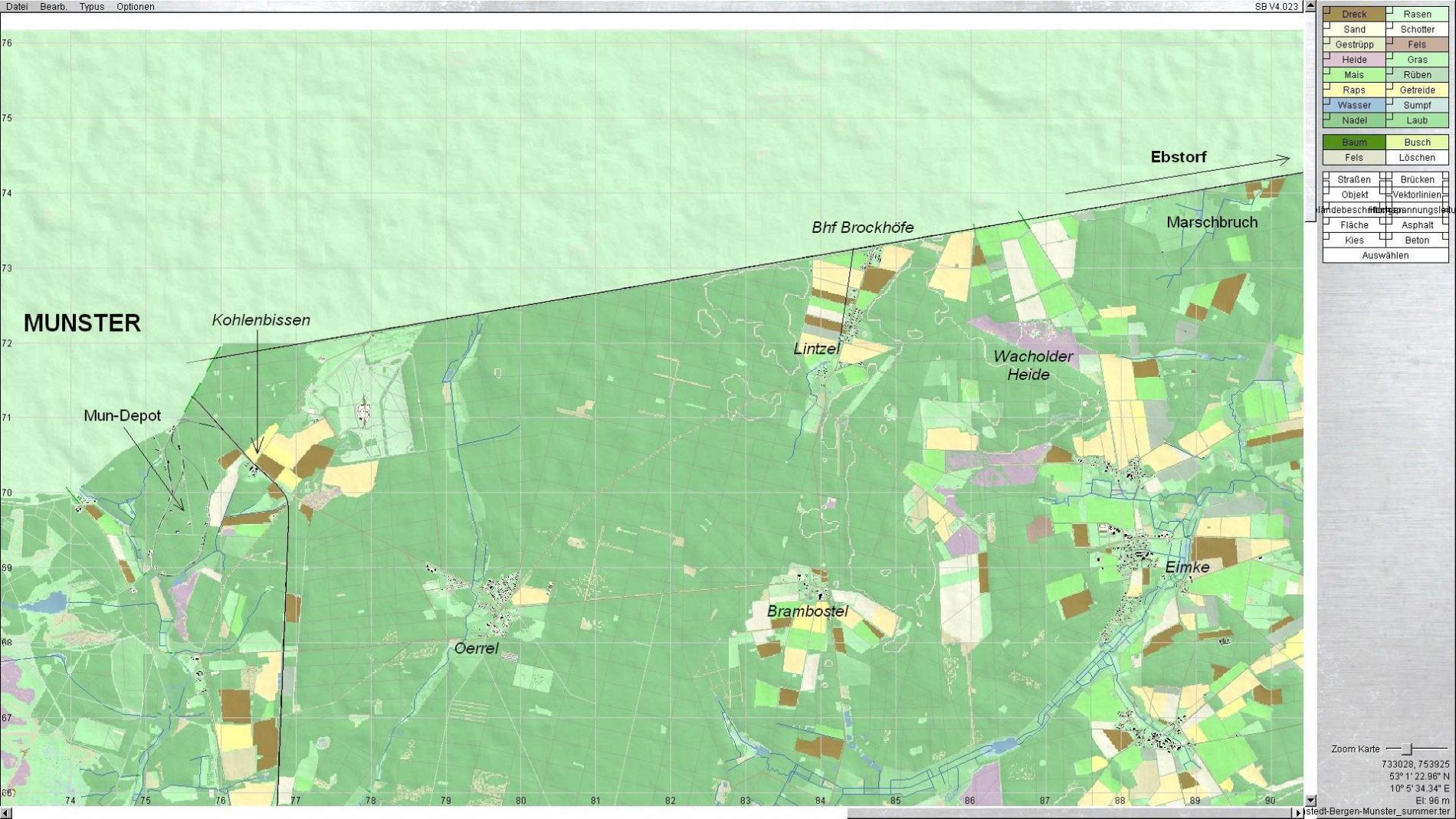Open the Optionen menu
Viewport: 1456px width, 819px height.
click(x=136, y=7)
